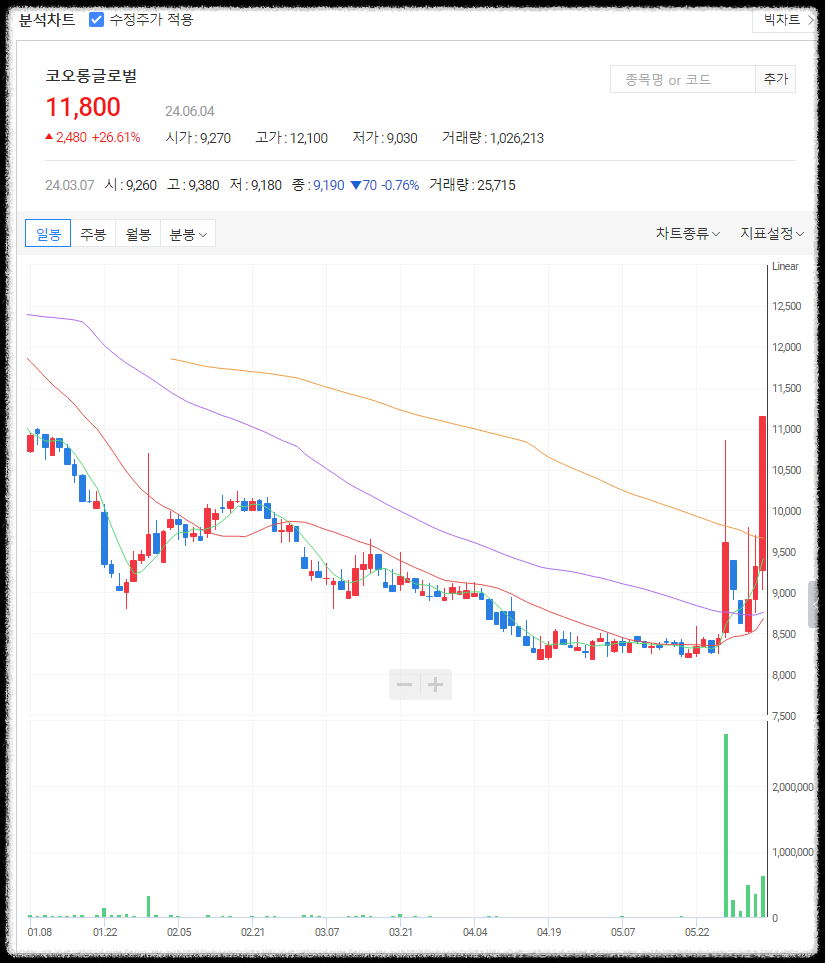Click the 고가: 12,100 value
The width and height of the screenshot is (825, 963).
pyautogui.click(x=291, y=138)
